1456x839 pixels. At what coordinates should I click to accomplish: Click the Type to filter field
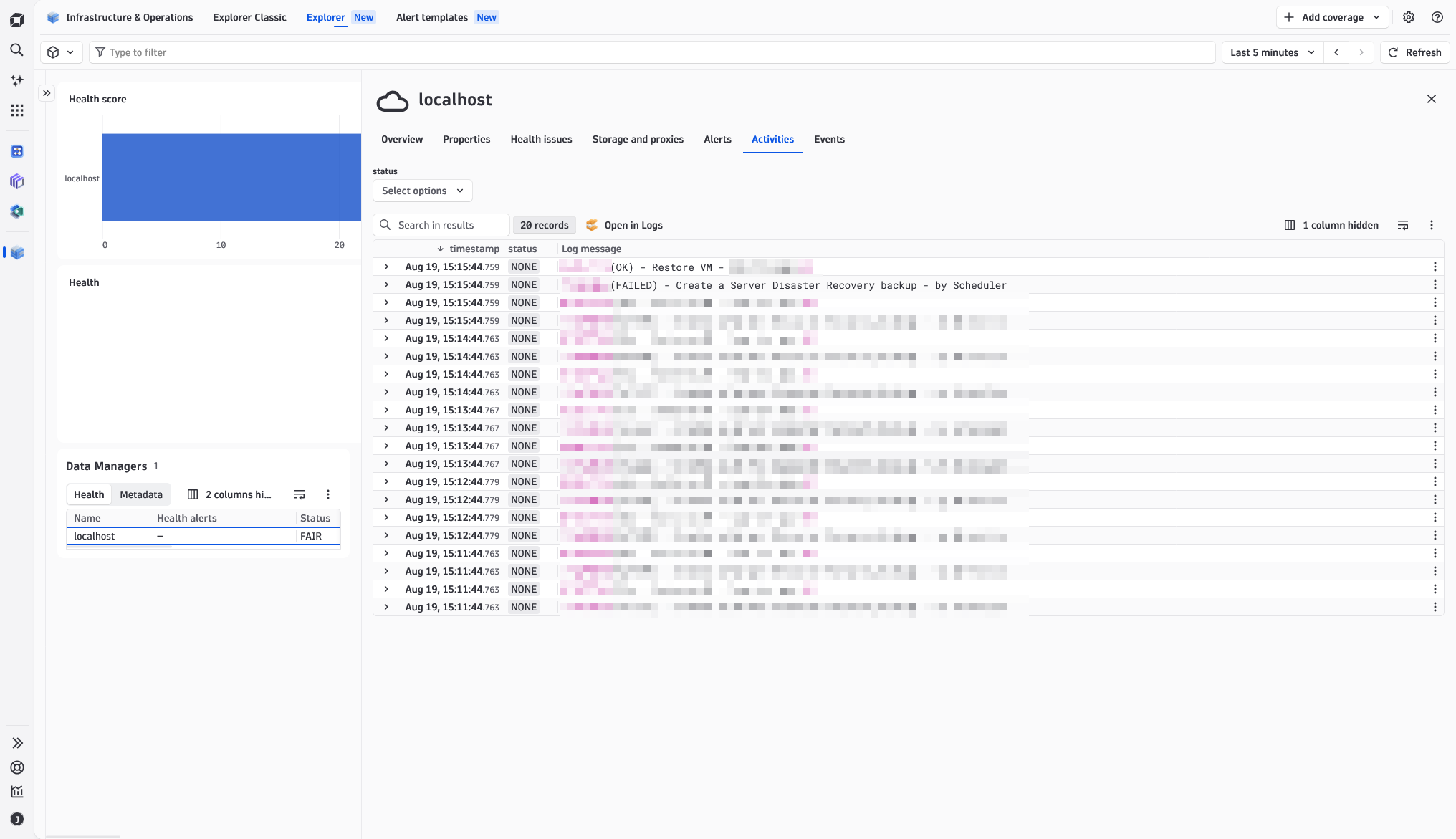[652, 52]
